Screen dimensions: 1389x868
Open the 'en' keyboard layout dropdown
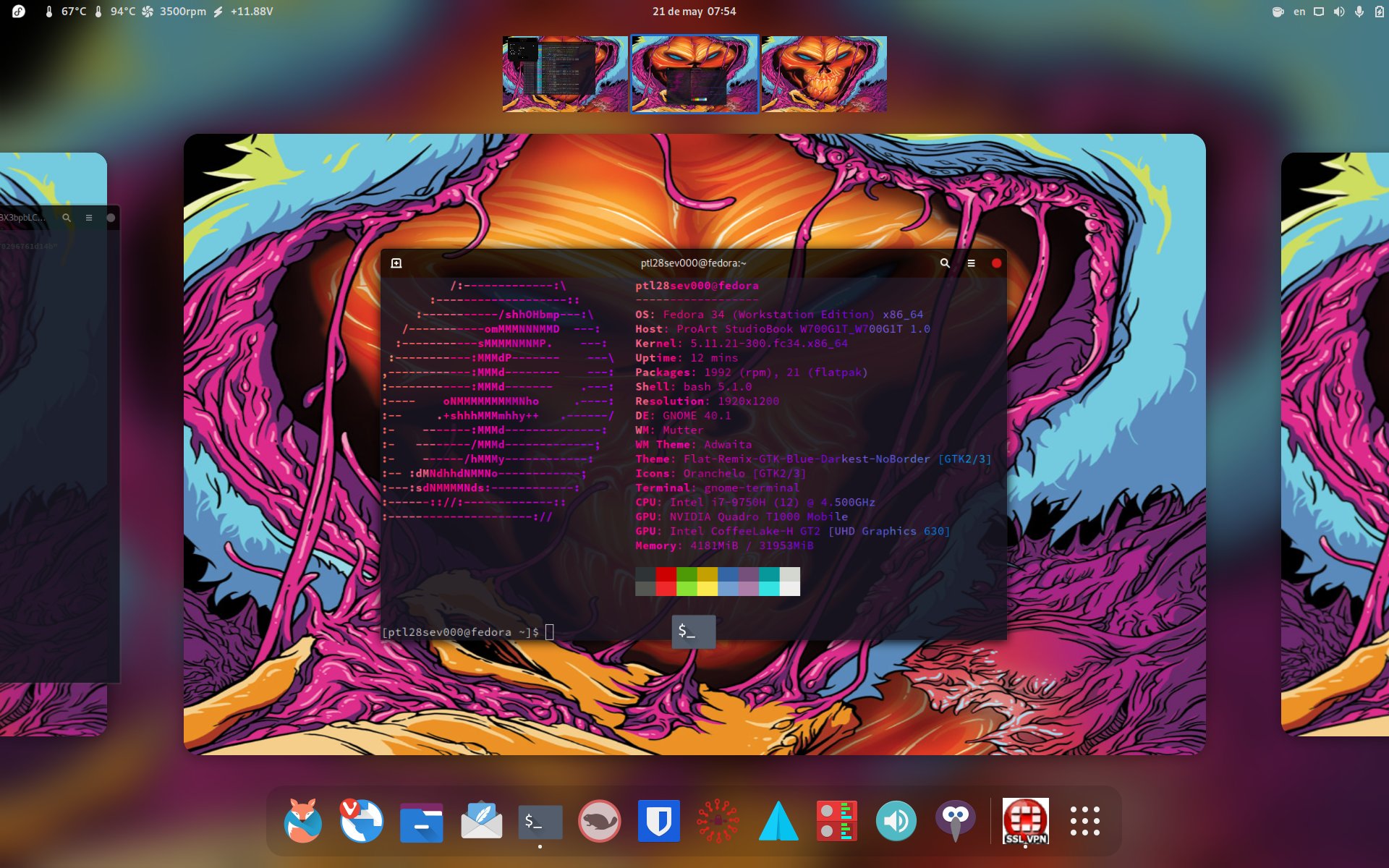click(1299, 12)
